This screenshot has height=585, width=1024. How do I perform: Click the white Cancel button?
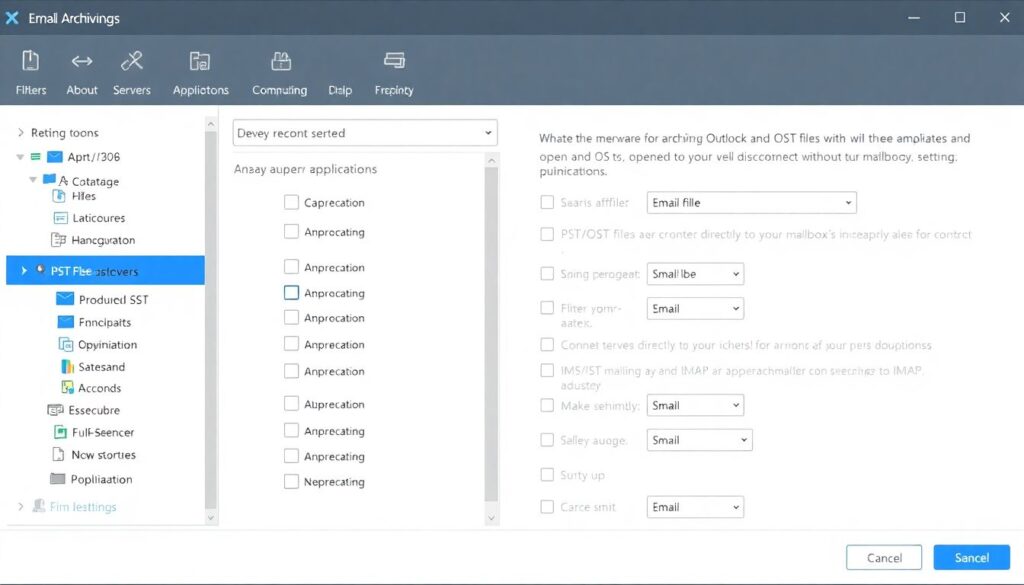click(884, 557)
